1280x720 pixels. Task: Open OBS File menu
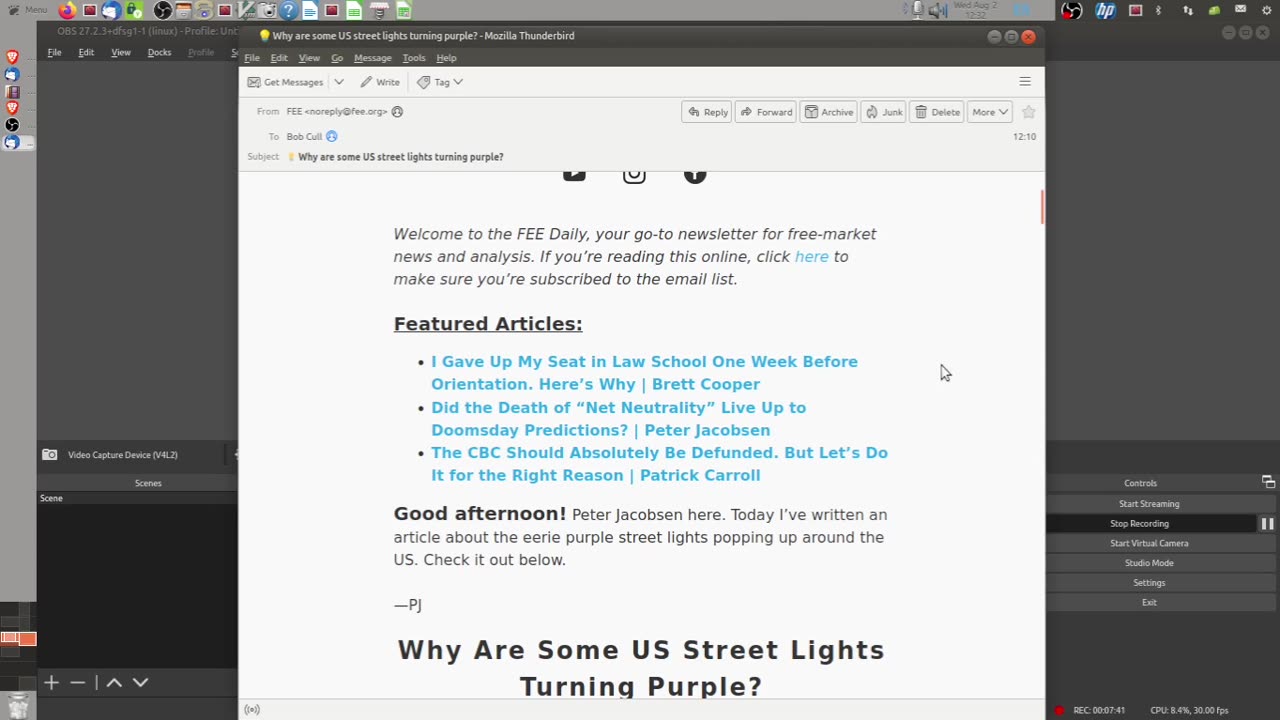[54, 52]
